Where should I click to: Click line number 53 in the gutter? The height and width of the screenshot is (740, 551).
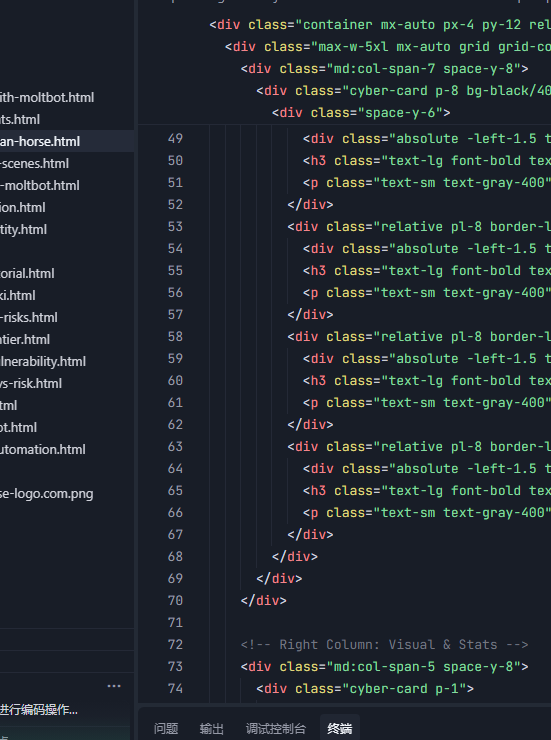point(175,227)
